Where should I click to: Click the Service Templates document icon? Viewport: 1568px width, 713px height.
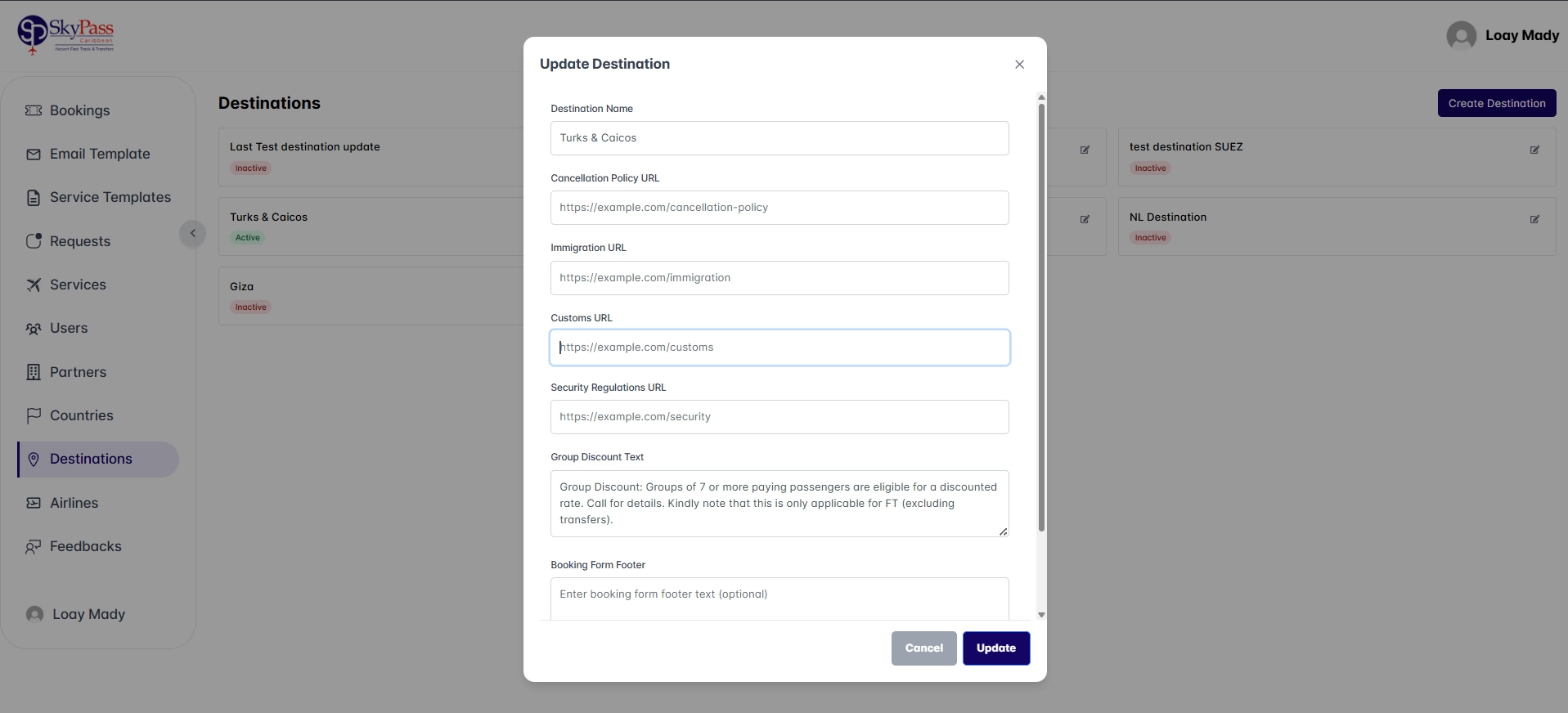point(34,198)
